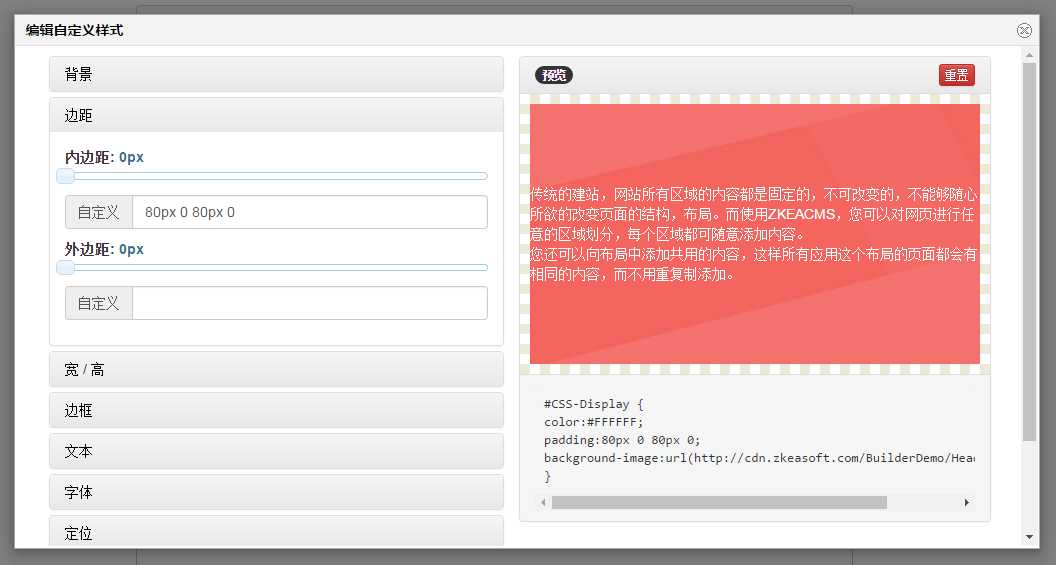Viewport: 1056px width, 565px height.
Task: Click the CSS code scroll left arrow
Action: click(x=543, y=502)
